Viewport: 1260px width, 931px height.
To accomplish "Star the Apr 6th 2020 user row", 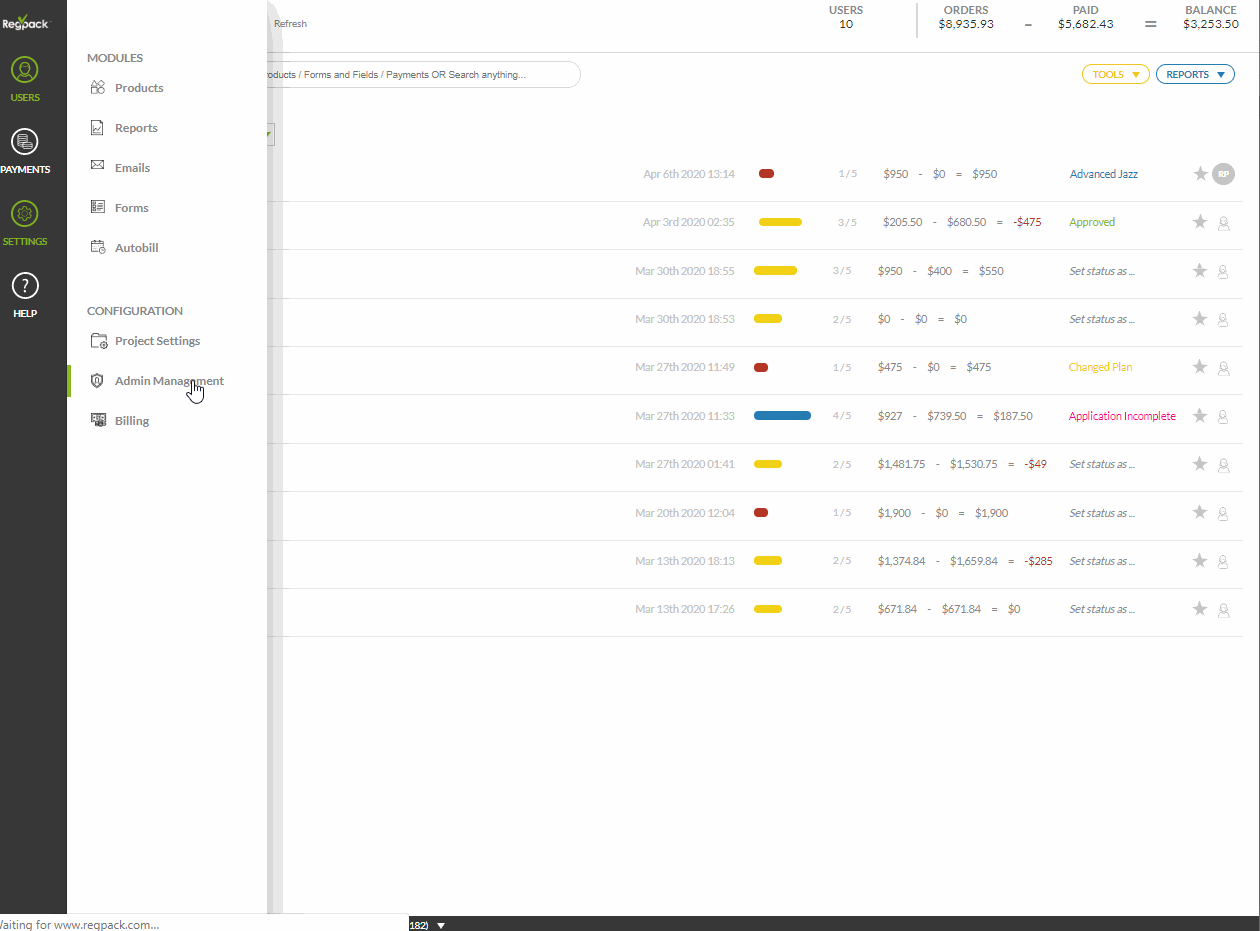I will coord(1200,174).
